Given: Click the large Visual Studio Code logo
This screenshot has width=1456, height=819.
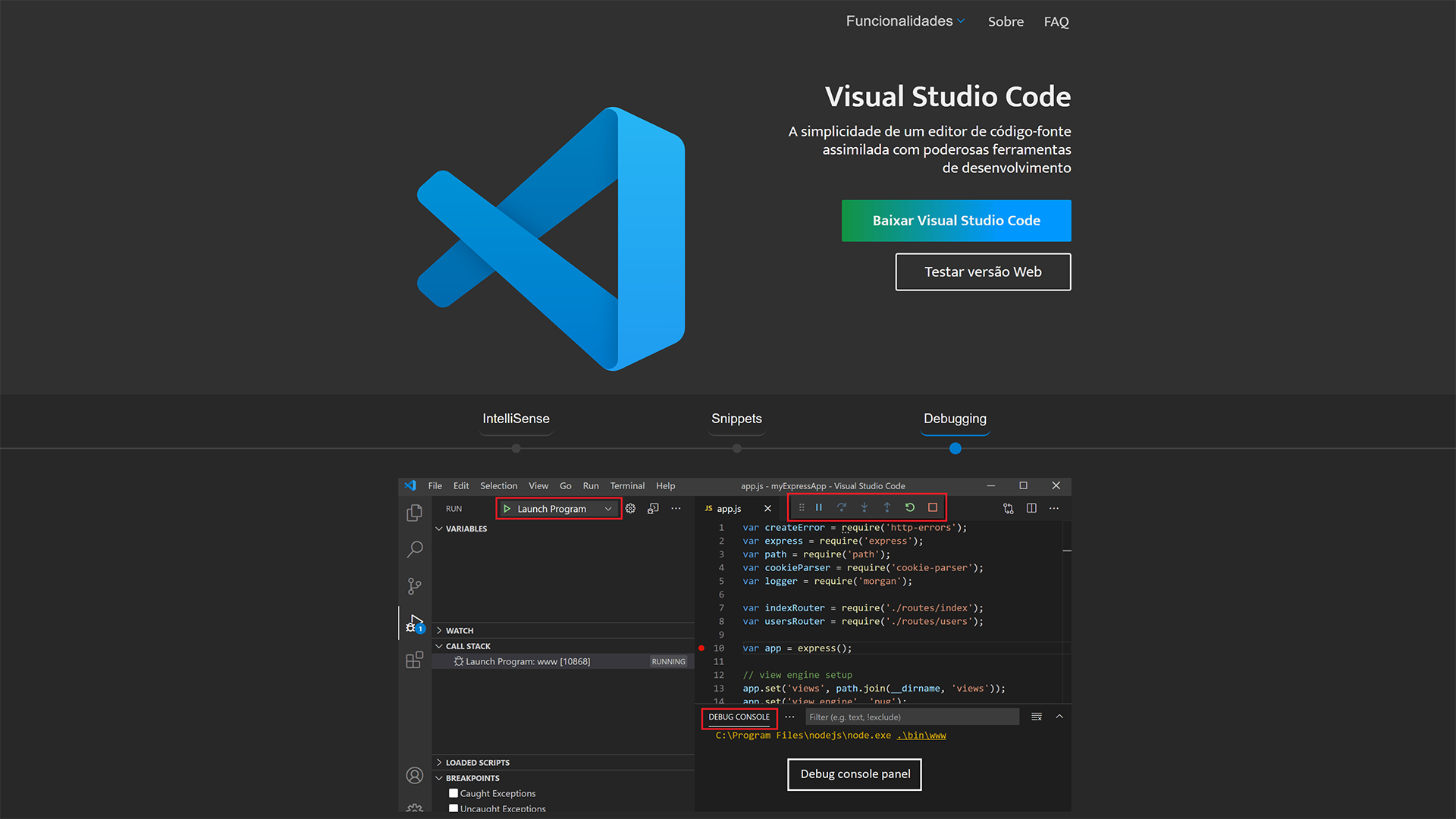Looking at the screenshot, I should coord(551,239).
